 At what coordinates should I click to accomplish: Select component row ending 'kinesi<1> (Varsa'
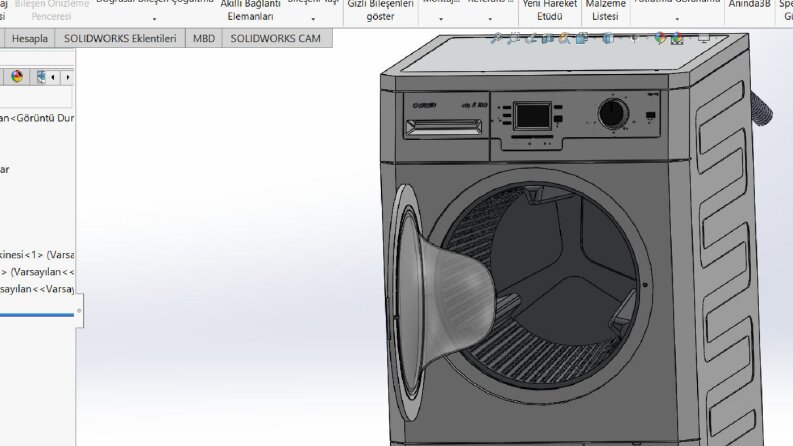pos(37,254)
